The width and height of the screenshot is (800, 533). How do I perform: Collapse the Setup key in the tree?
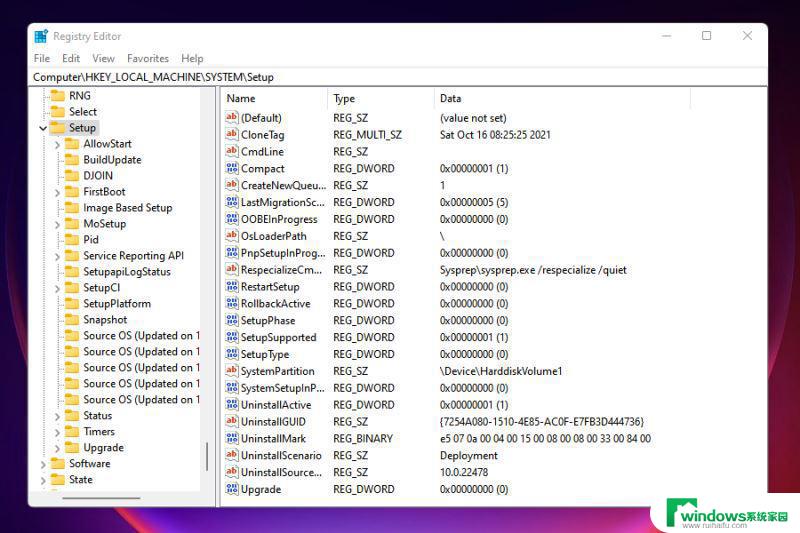43,128
